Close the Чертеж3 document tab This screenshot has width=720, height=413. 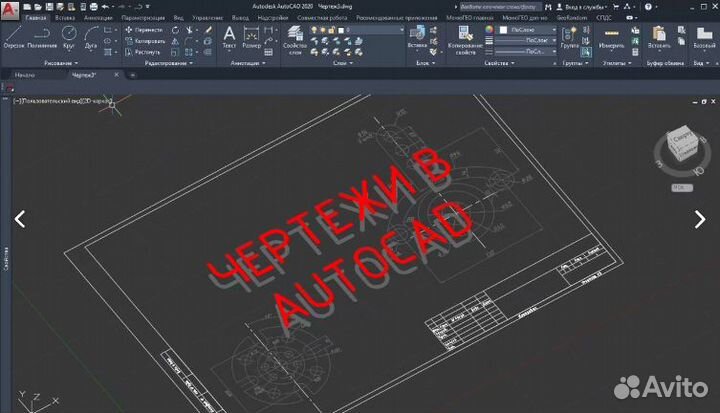(x=117, y=74)
